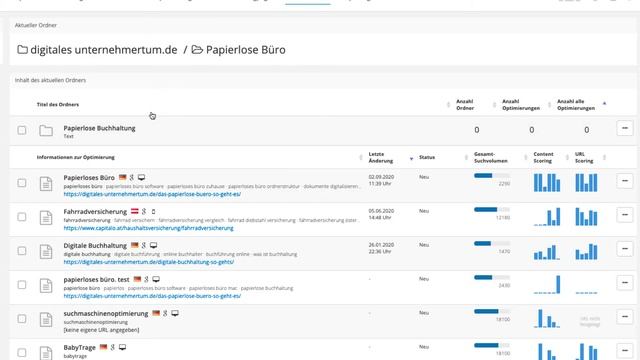Viewport: 640px width, 360px height.
Task: Sort by URL Scoring column header
Action: coord(584,158)
